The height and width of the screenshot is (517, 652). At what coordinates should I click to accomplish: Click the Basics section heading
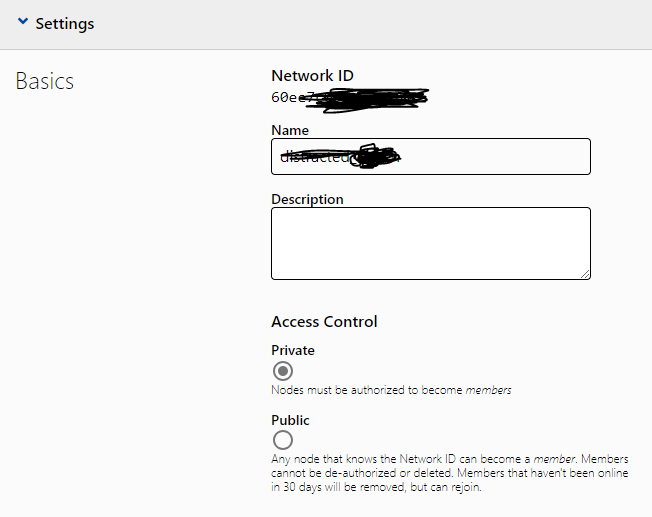[x=45, y=81]
